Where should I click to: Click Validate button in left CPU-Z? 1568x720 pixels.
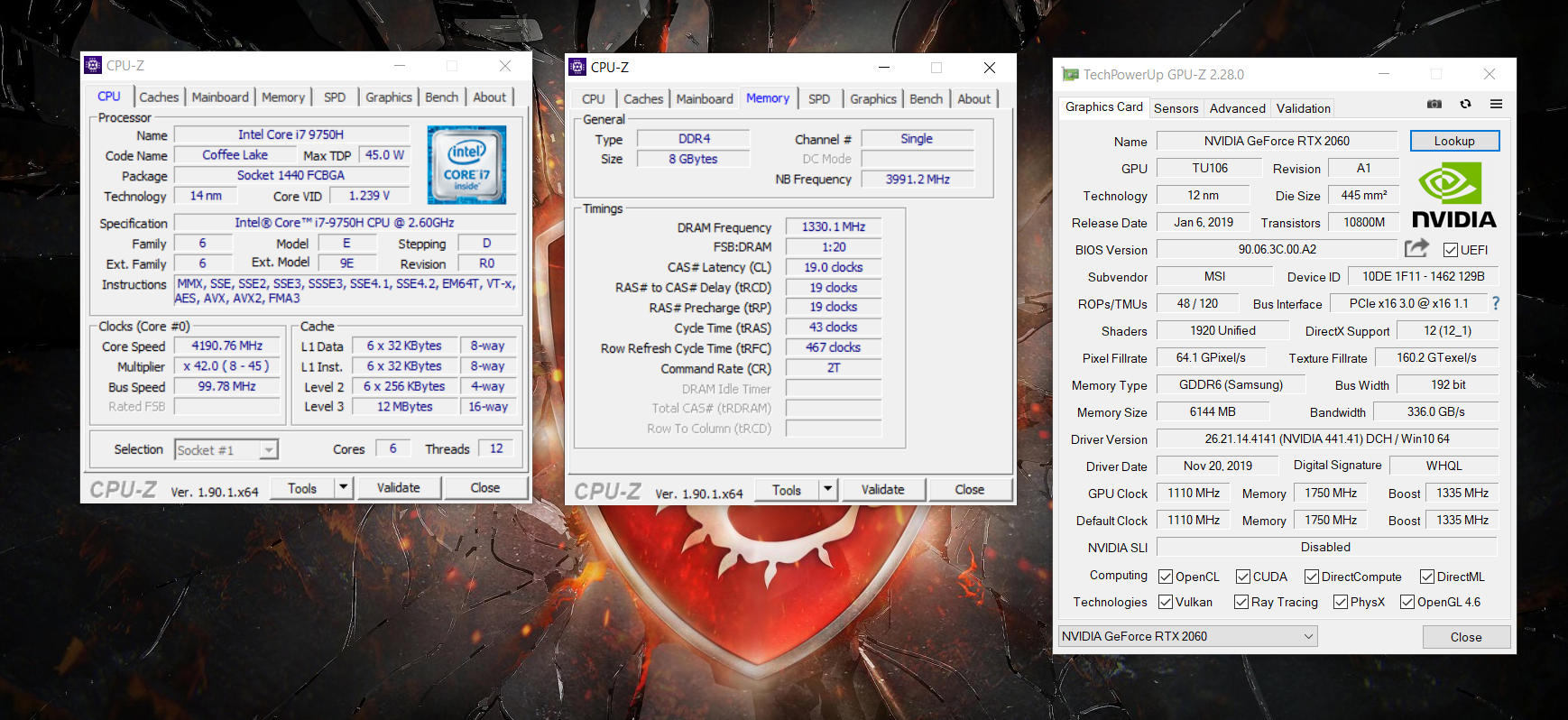point(399,488)
